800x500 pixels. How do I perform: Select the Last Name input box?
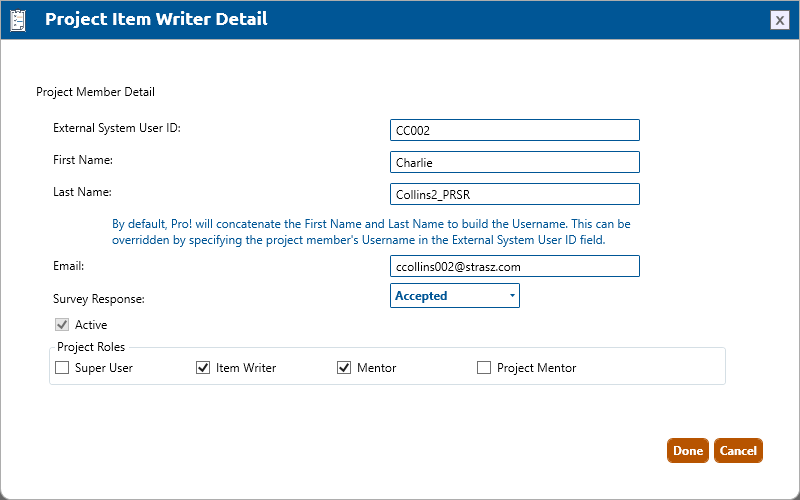click(x=514, y=194)
